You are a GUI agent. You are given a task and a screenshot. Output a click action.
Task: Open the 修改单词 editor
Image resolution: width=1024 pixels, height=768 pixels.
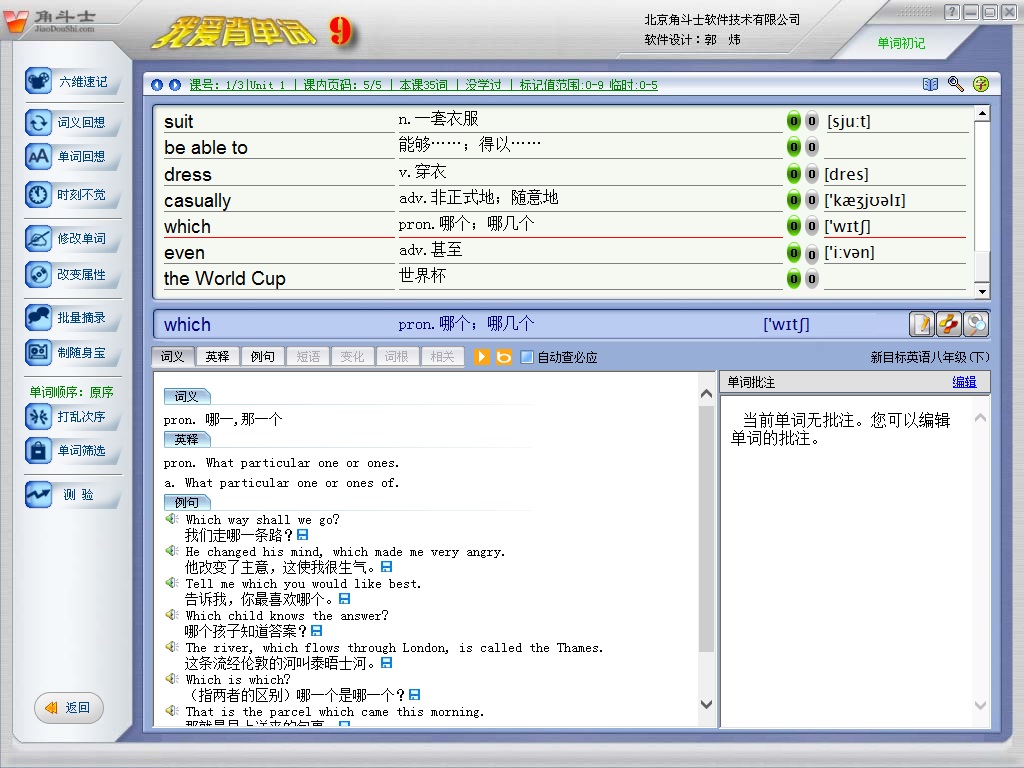coord(72,238)
